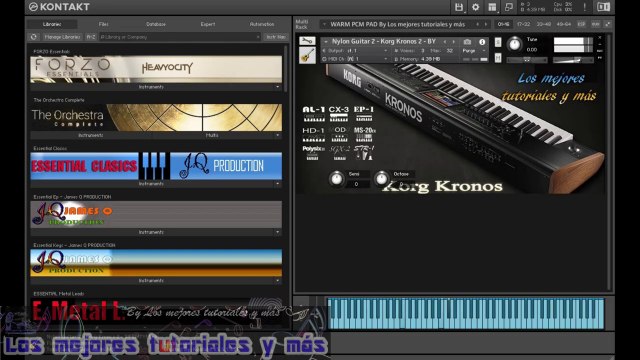Click the next instrument arrow for Nylon Guitar 2
Screen dimensions: 640x360
[x=453, y=42]
